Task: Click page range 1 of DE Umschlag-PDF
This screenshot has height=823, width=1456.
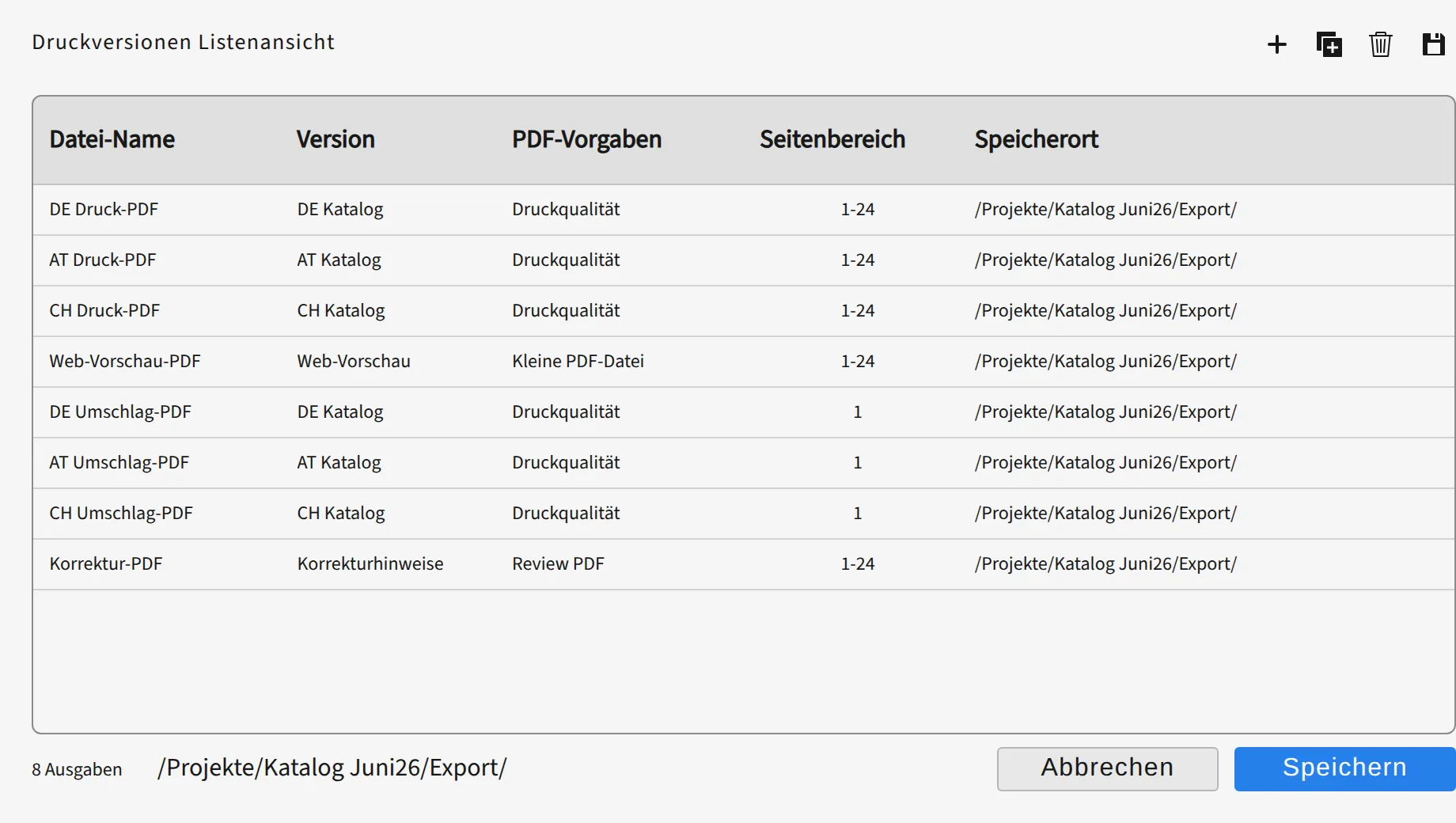Action: pos(858,412)
